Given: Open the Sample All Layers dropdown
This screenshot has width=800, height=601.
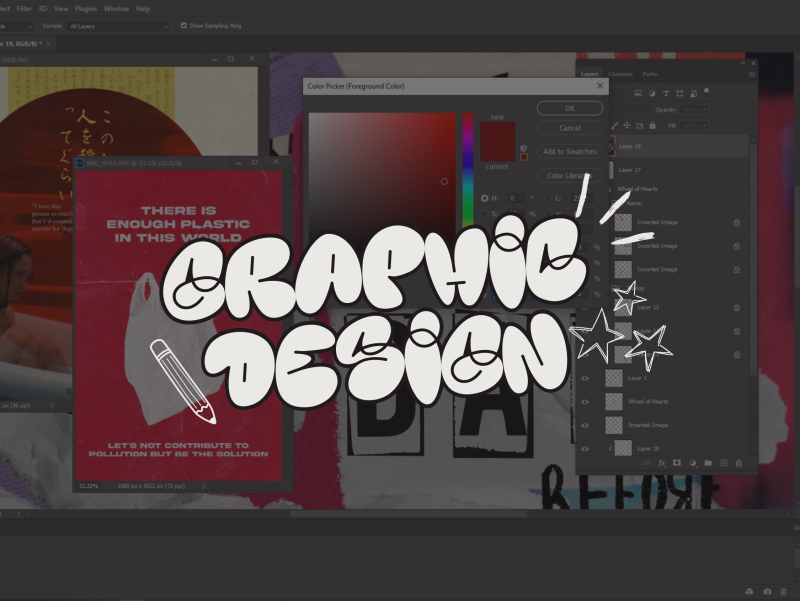Looking at the screenshot, I should click(x=118, y=26).
